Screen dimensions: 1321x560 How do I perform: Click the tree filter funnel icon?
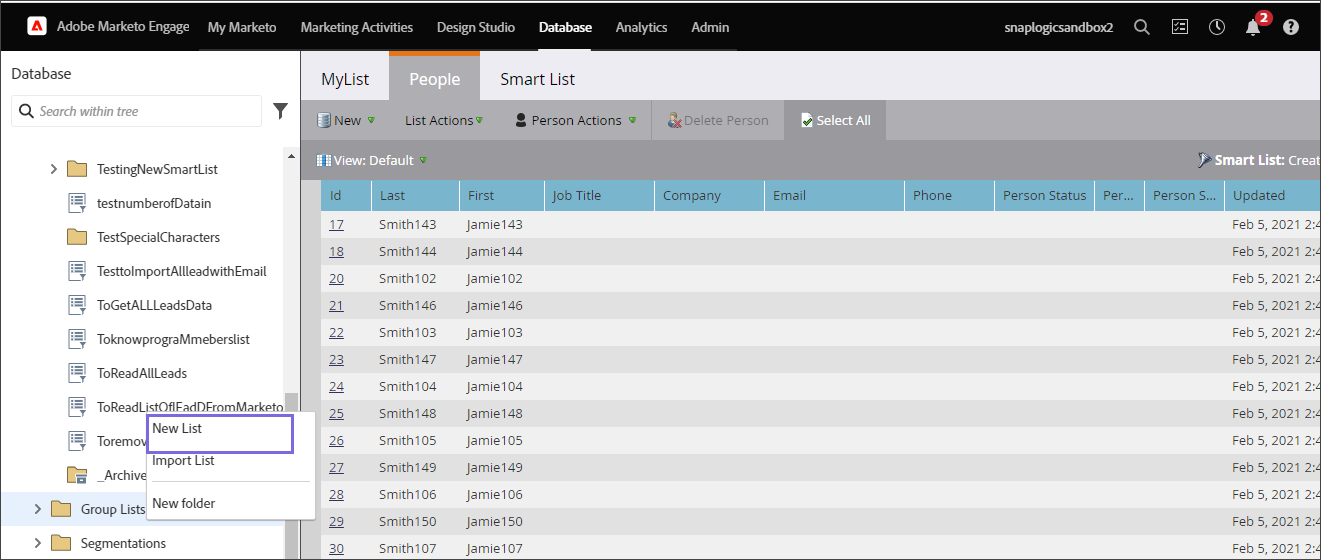tap(281, 111)
